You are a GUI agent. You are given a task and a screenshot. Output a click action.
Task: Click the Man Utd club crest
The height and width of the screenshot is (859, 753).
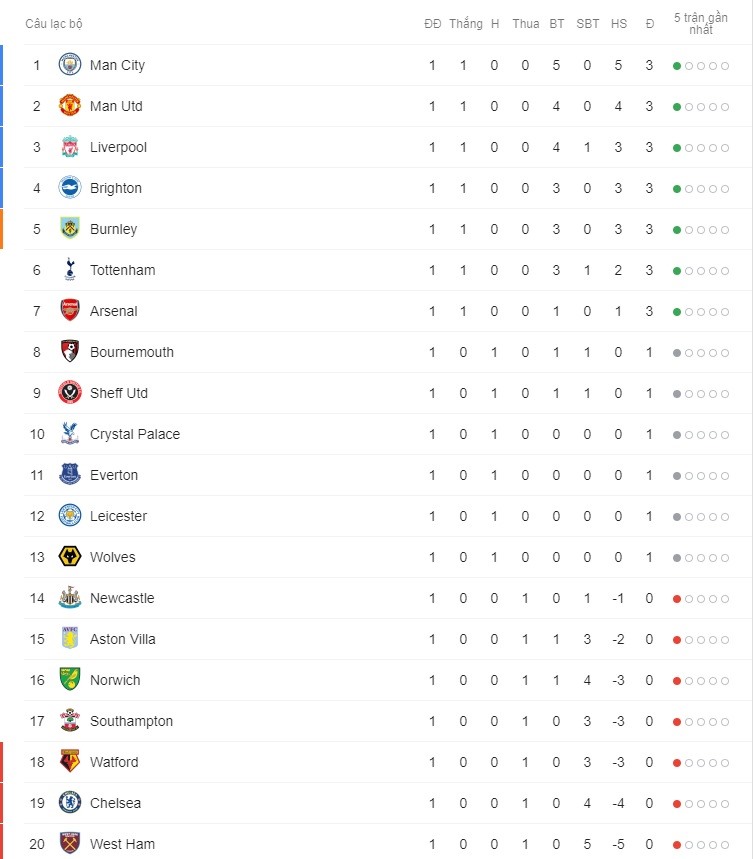point(70,106)
